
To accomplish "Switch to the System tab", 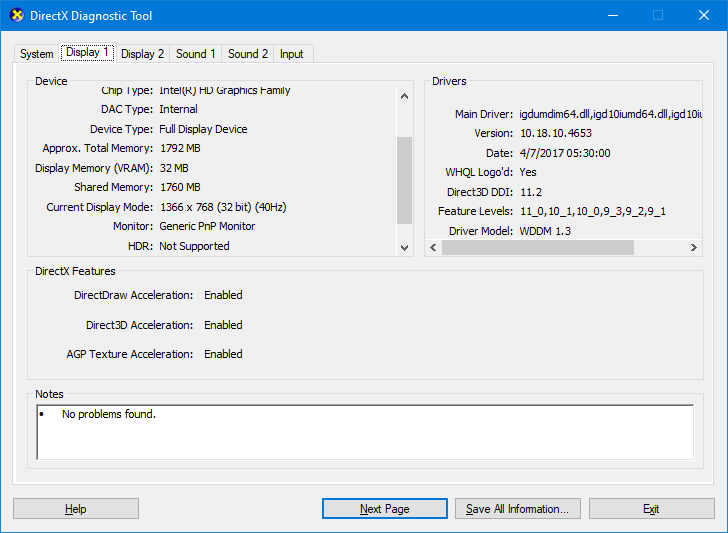I will (37, 54).
